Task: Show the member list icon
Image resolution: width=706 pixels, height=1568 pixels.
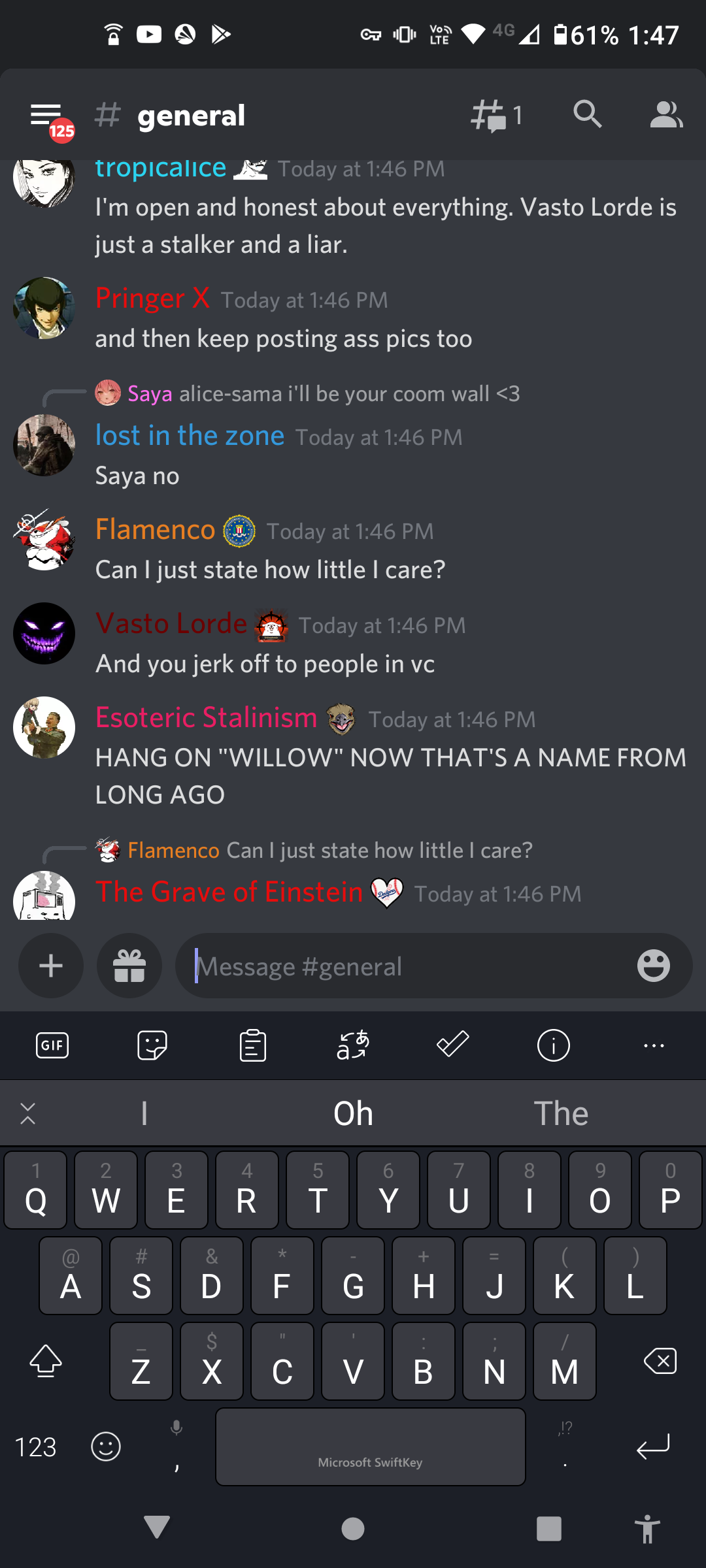Action: click(666, 115)
